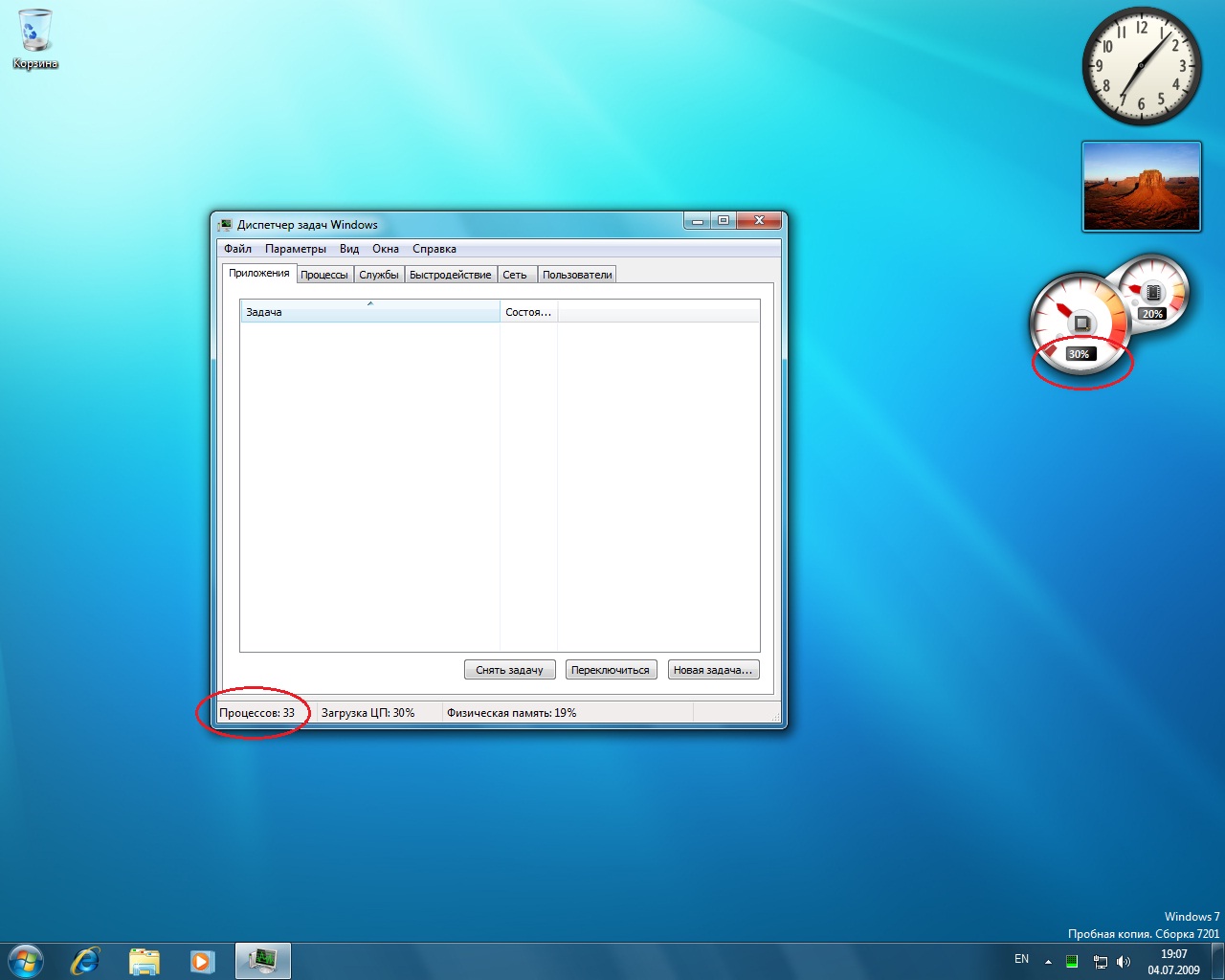Click the Task Manager title bar icon
1225x980 pixels.
(225, 225)
